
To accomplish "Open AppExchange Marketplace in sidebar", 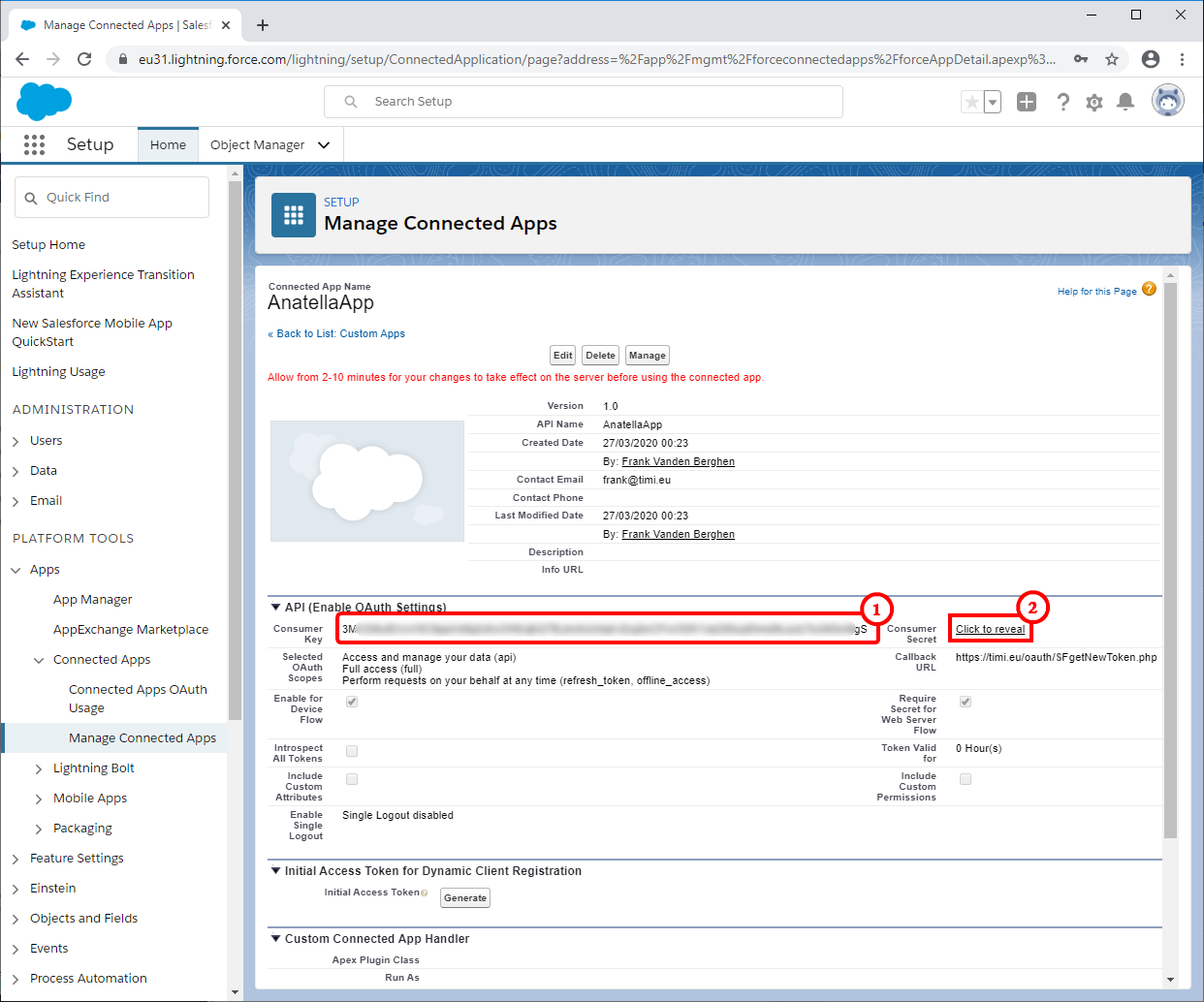I will [x=131, y=630].
